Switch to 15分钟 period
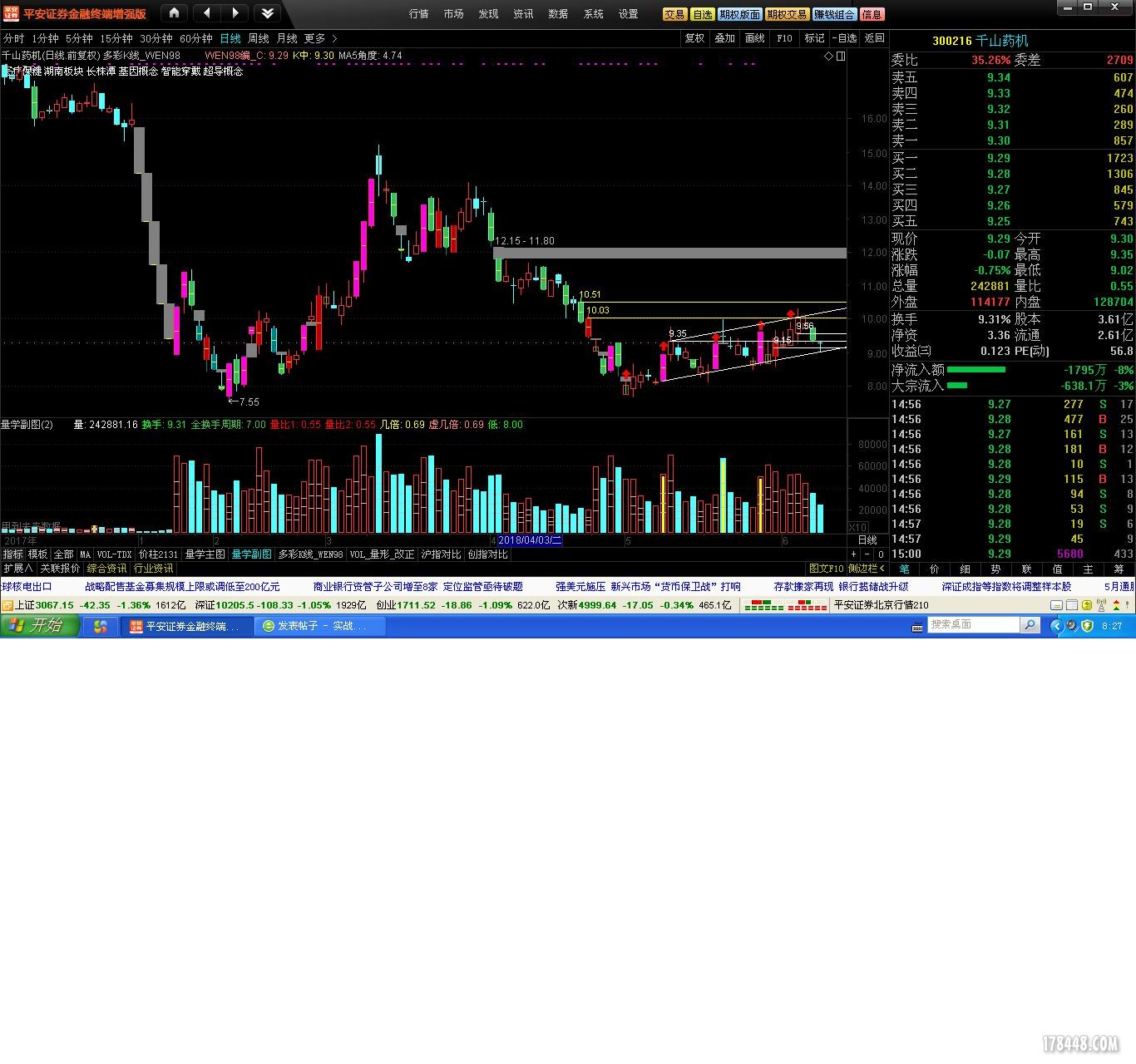Screen dimensions: 1136x1064 tap(116, 38)
